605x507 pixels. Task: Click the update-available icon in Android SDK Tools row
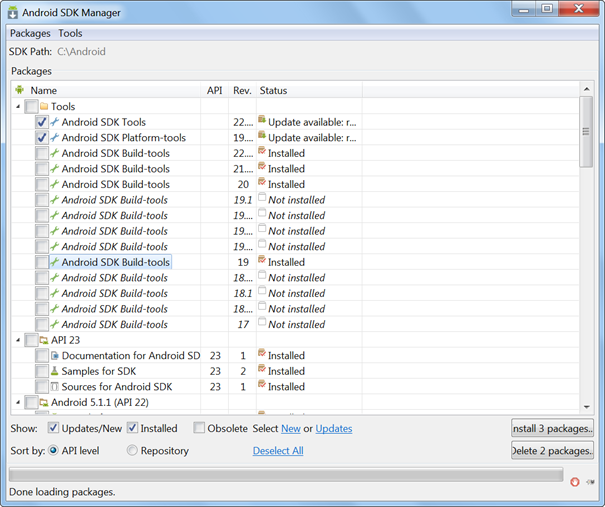pos(262,120)
